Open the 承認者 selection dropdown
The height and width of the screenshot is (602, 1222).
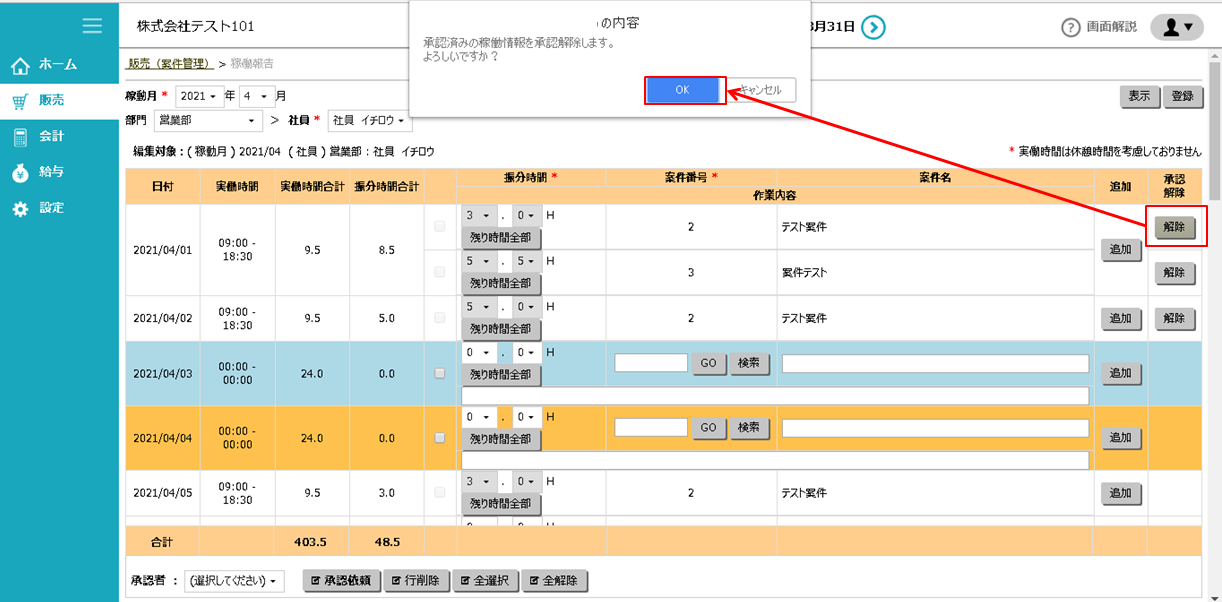click(235, 581)
